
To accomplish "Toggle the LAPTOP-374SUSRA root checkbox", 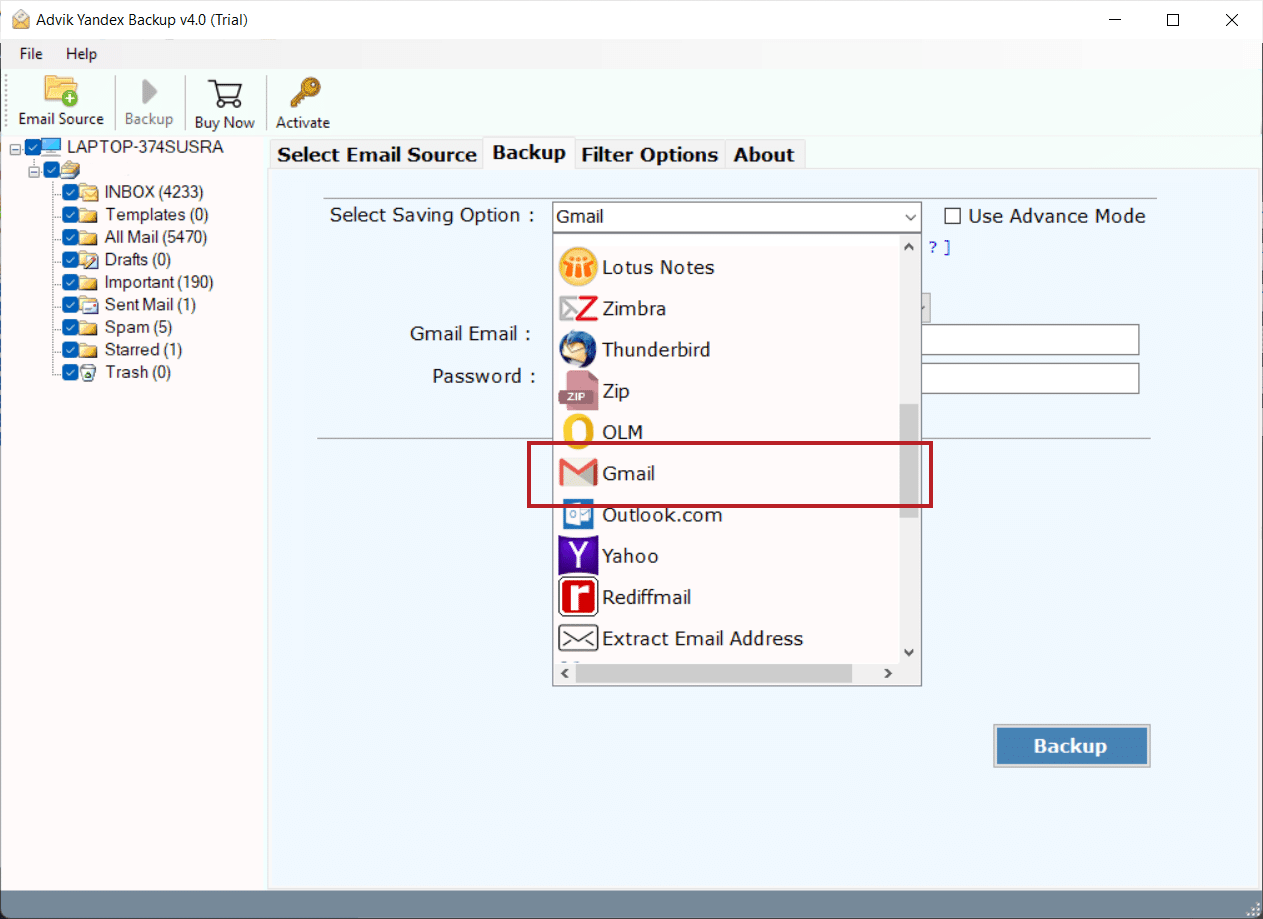I will point(33,147).
